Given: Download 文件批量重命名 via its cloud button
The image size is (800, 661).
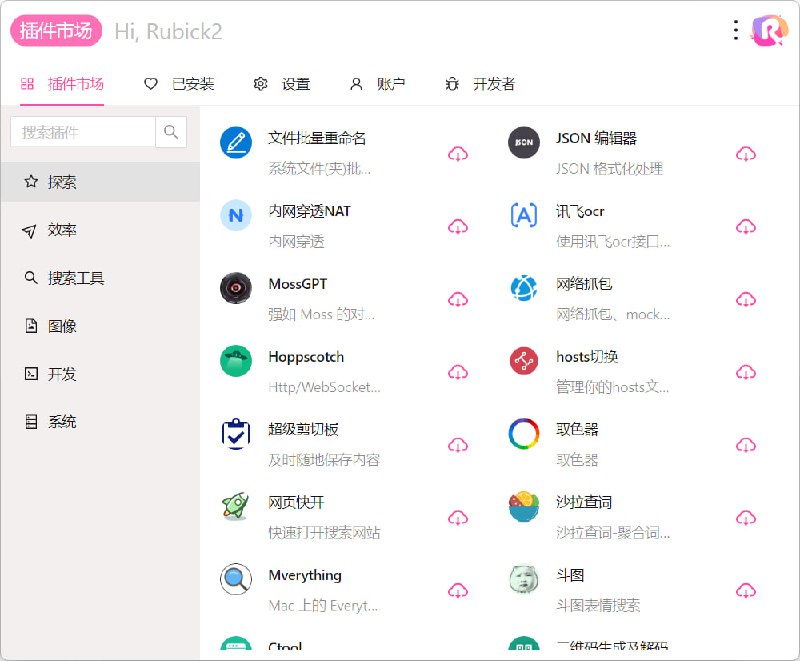Looking at the screenshot, I should [458, 153].
